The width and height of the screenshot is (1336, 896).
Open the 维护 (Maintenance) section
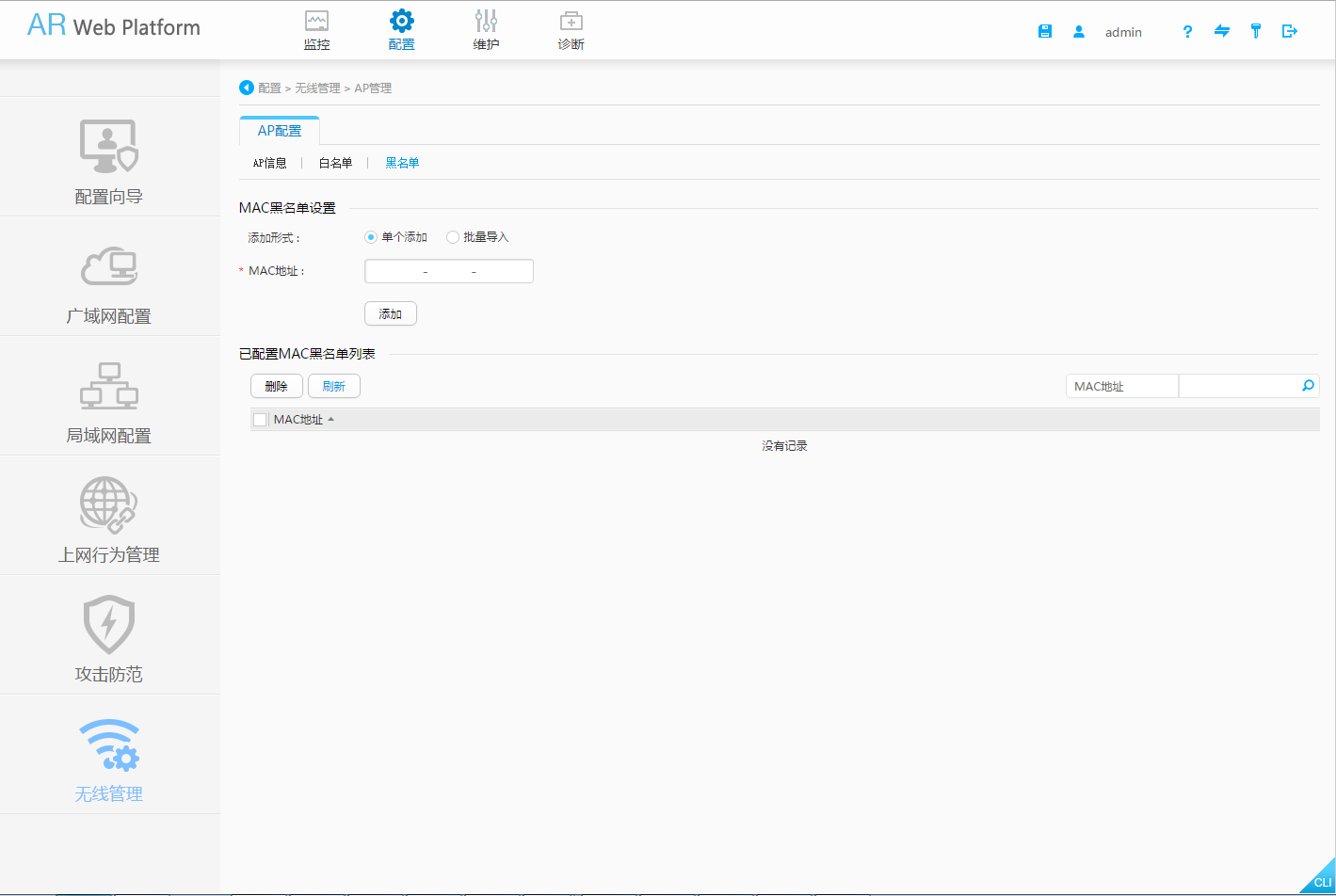tap(486, 29)
